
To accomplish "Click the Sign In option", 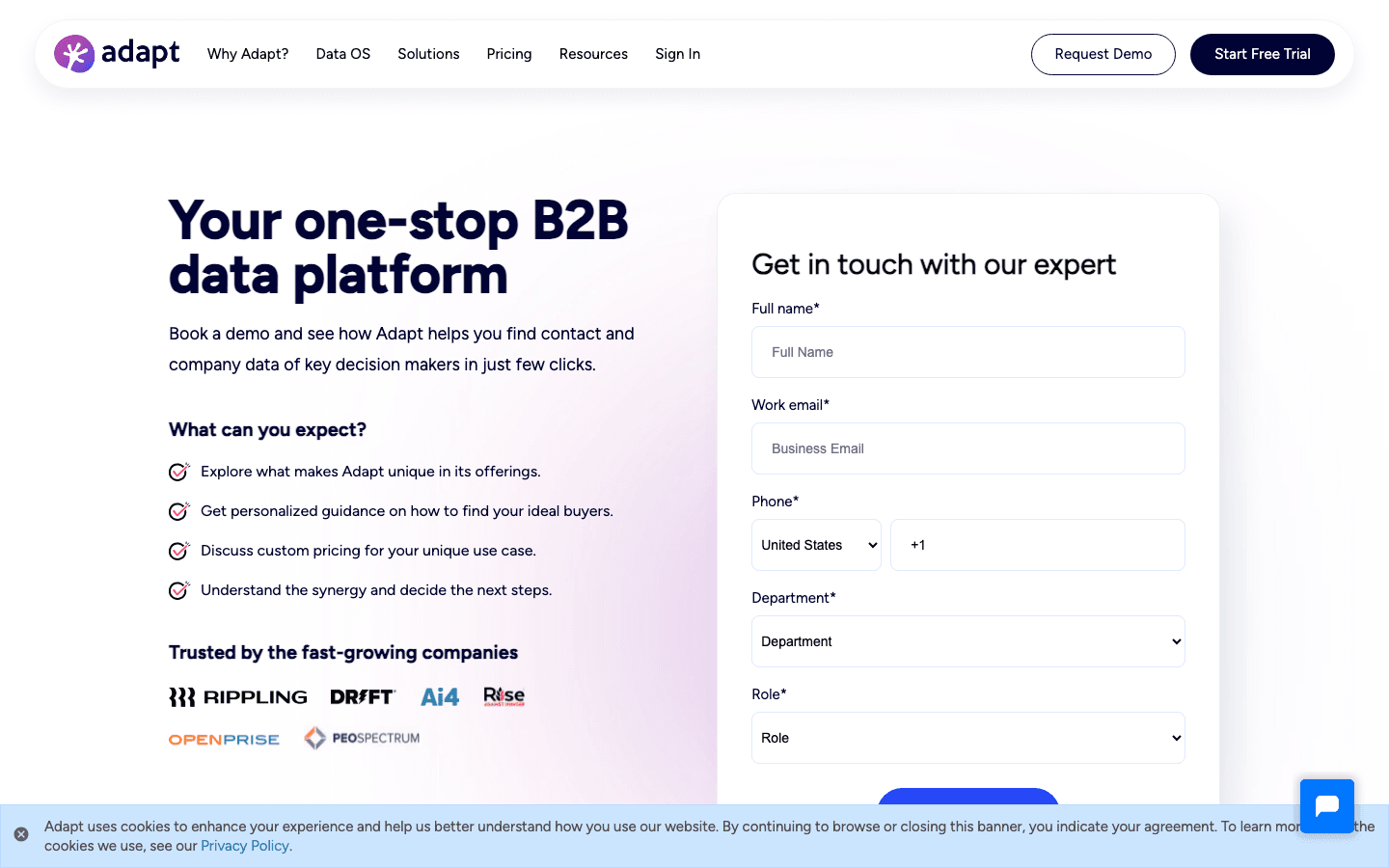I will click(677, 54).
